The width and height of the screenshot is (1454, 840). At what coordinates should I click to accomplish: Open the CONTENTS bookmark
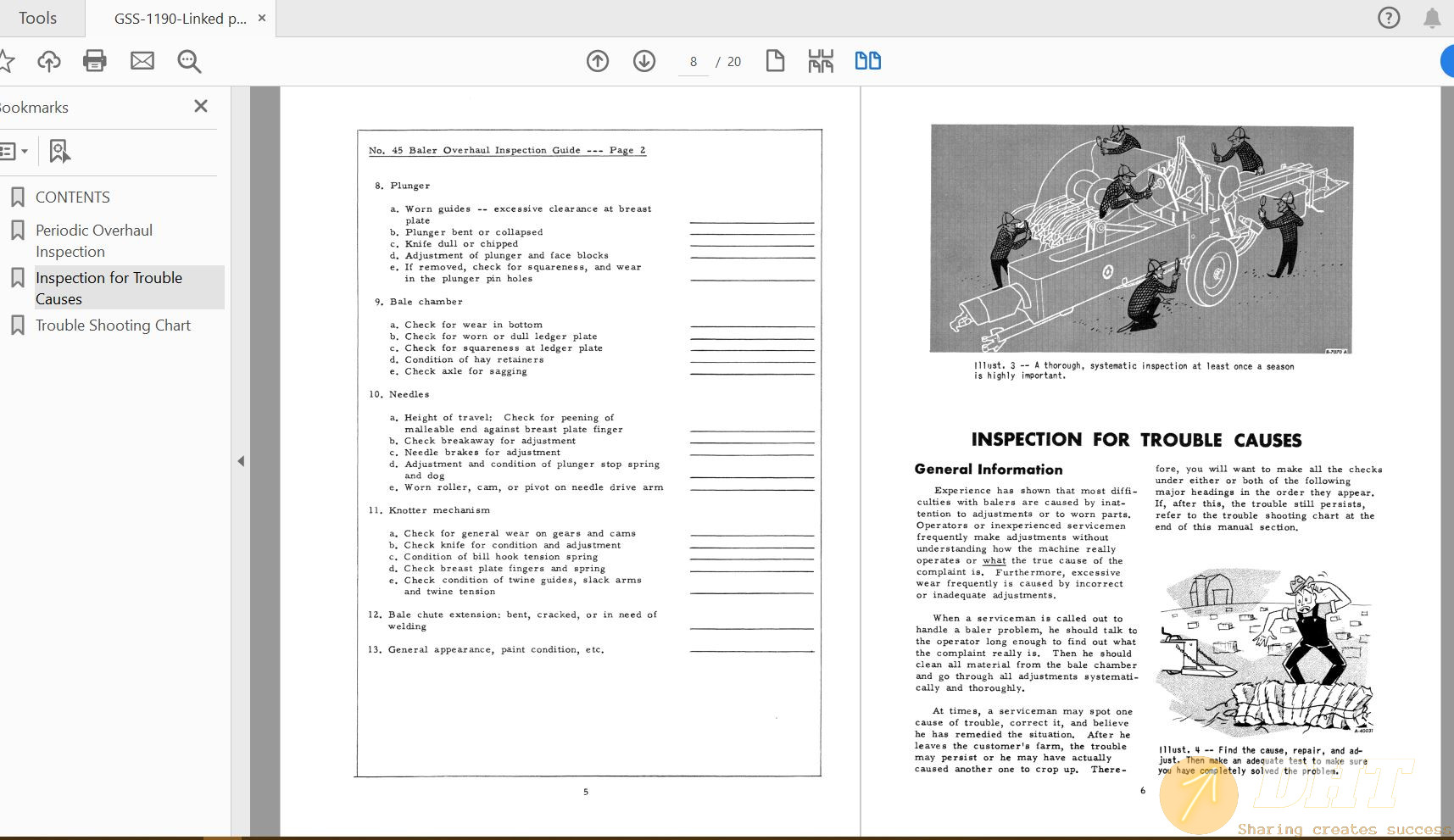tap(73, 197)
